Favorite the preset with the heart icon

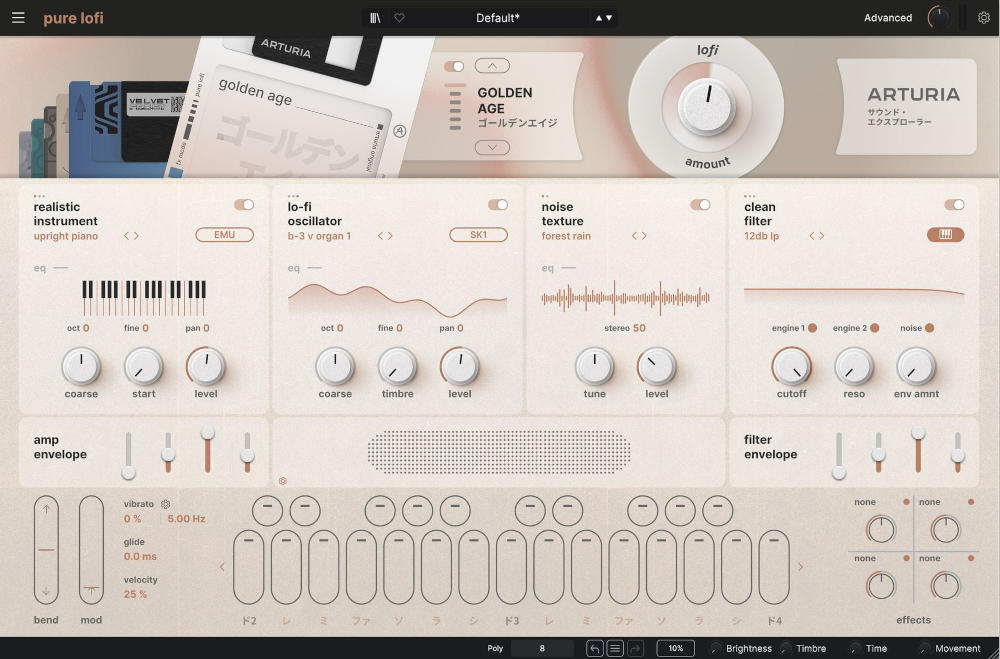point(399,18)
